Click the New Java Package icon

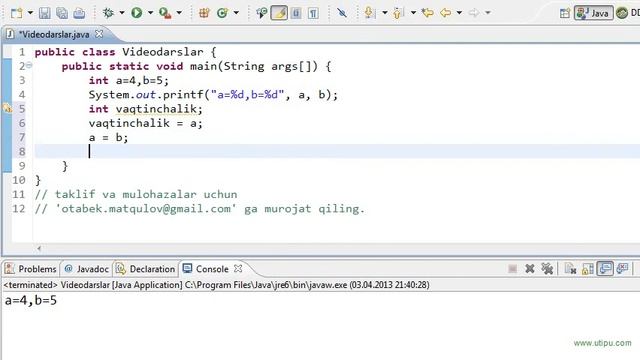pyautogui.click(x=204, y=13)
